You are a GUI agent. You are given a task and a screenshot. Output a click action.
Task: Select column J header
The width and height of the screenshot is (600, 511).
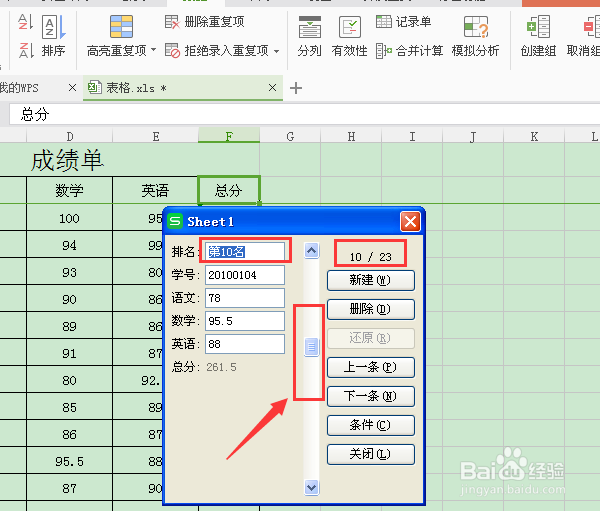(473, 136)
